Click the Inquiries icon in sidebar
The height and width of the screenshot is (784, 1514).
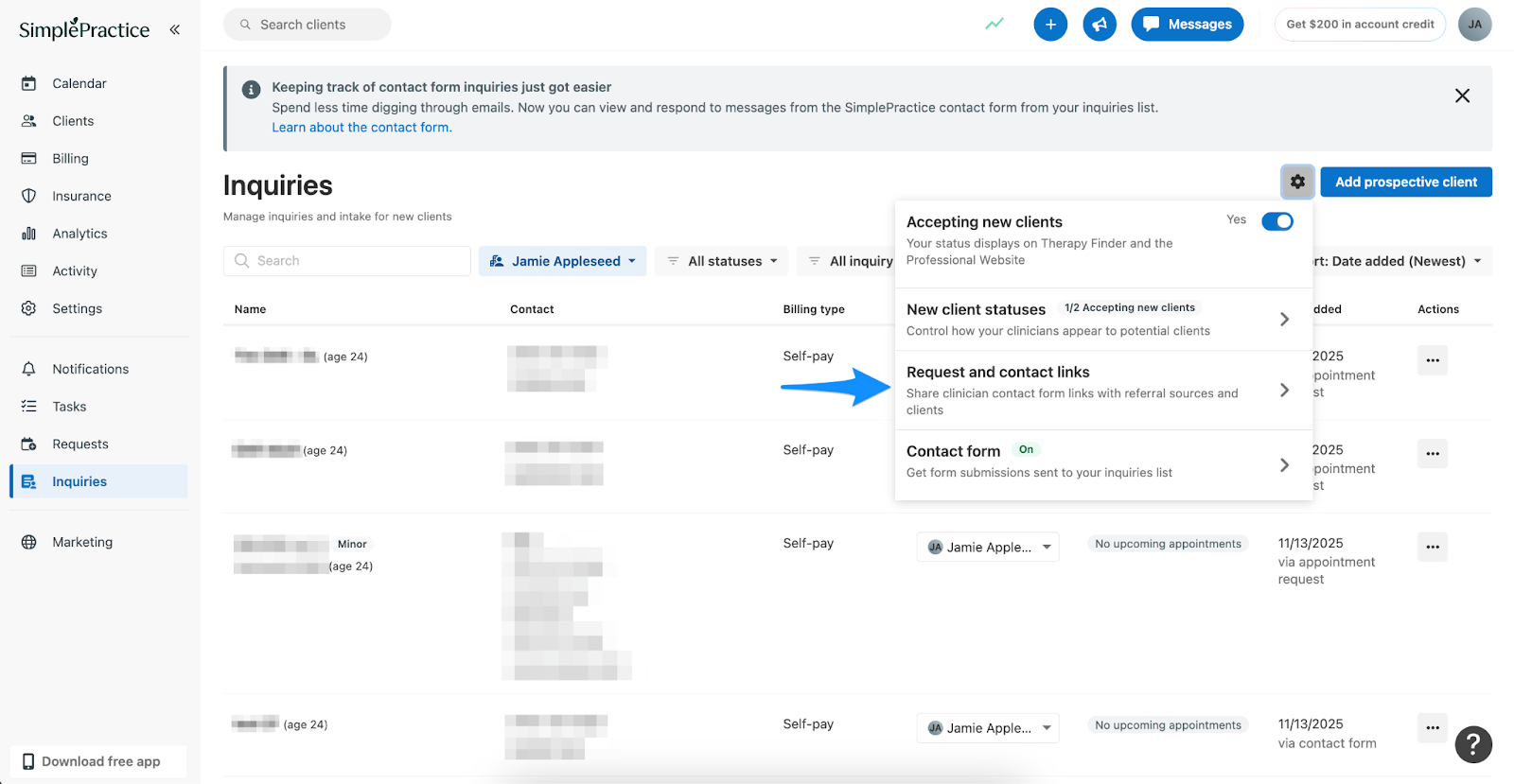pos(28,481)
